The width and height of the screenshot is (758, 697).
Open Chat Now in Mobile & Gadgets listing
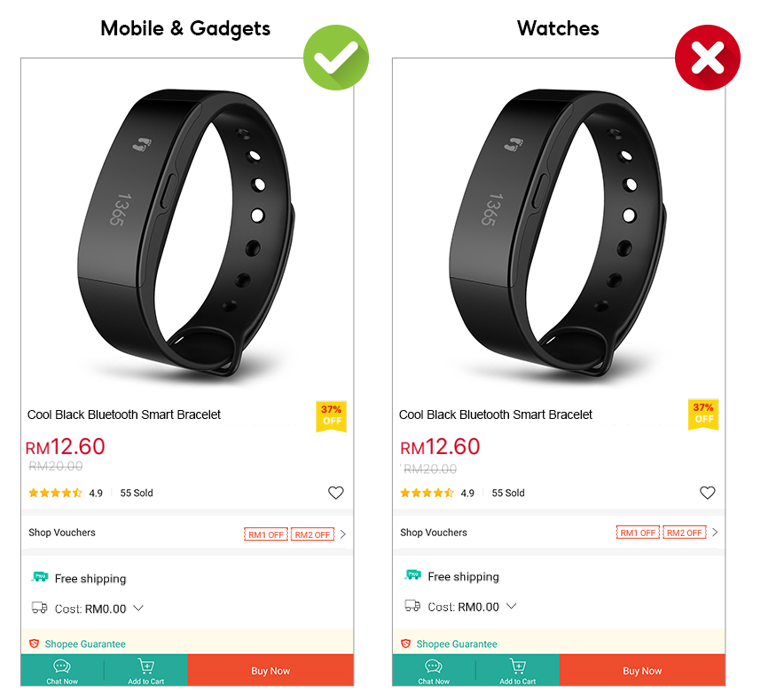[62, 671]
